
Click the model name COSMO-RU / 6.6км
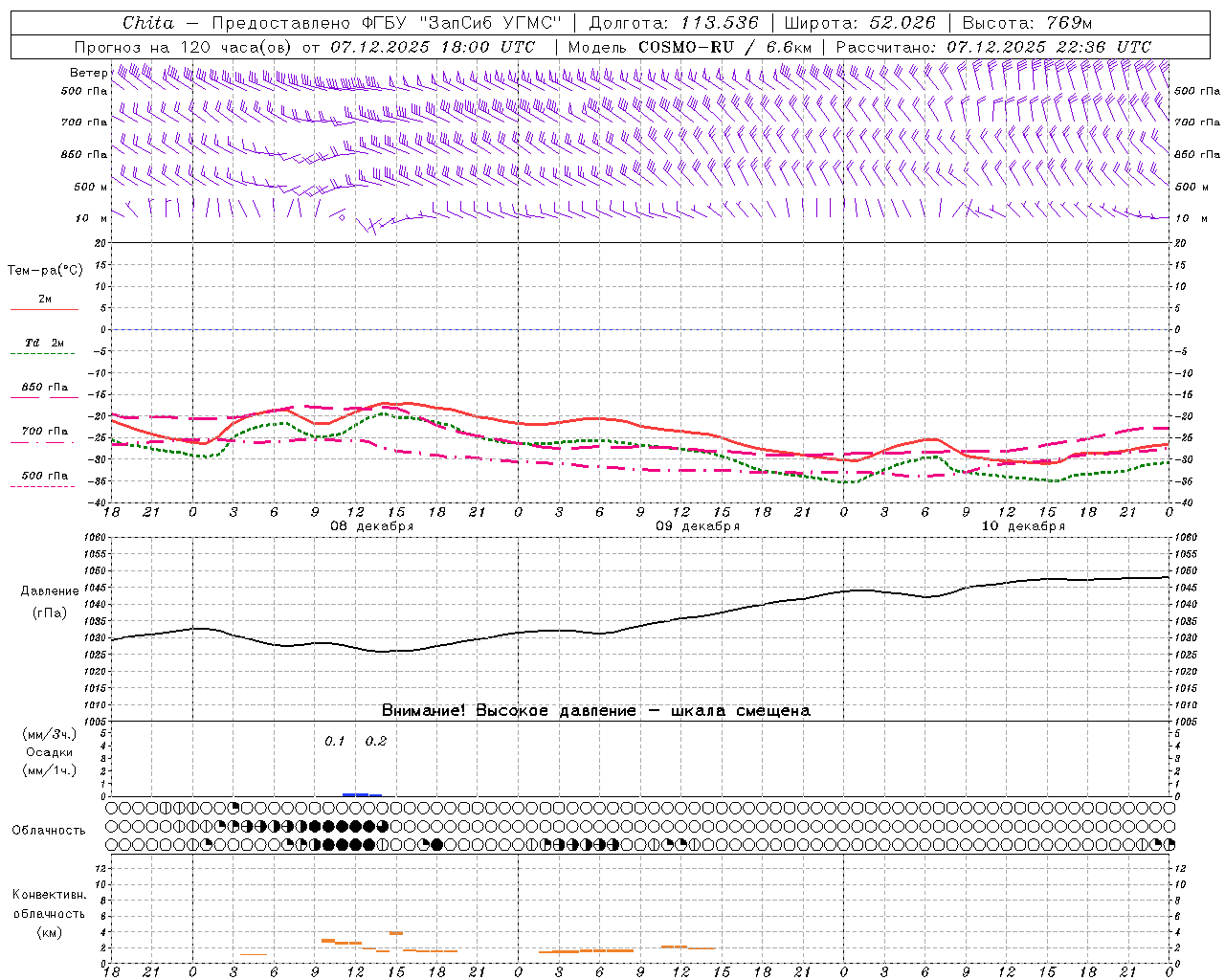click(725, 47)
